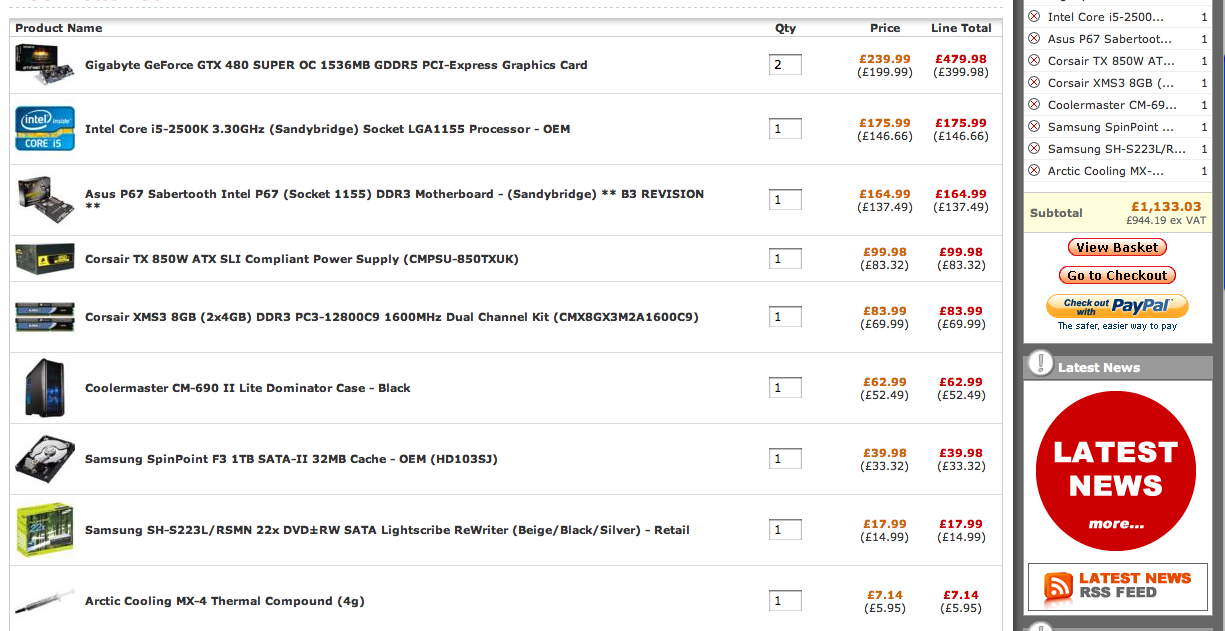Viewport: 1225px width, 631px height.
Task: Edit quantity field for GeForce GTX 480
Action: pos(785,65)
